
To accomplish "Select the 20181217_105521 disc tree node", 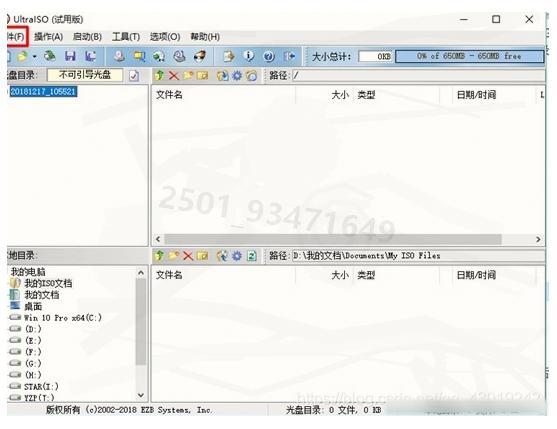I will point(43,92).
